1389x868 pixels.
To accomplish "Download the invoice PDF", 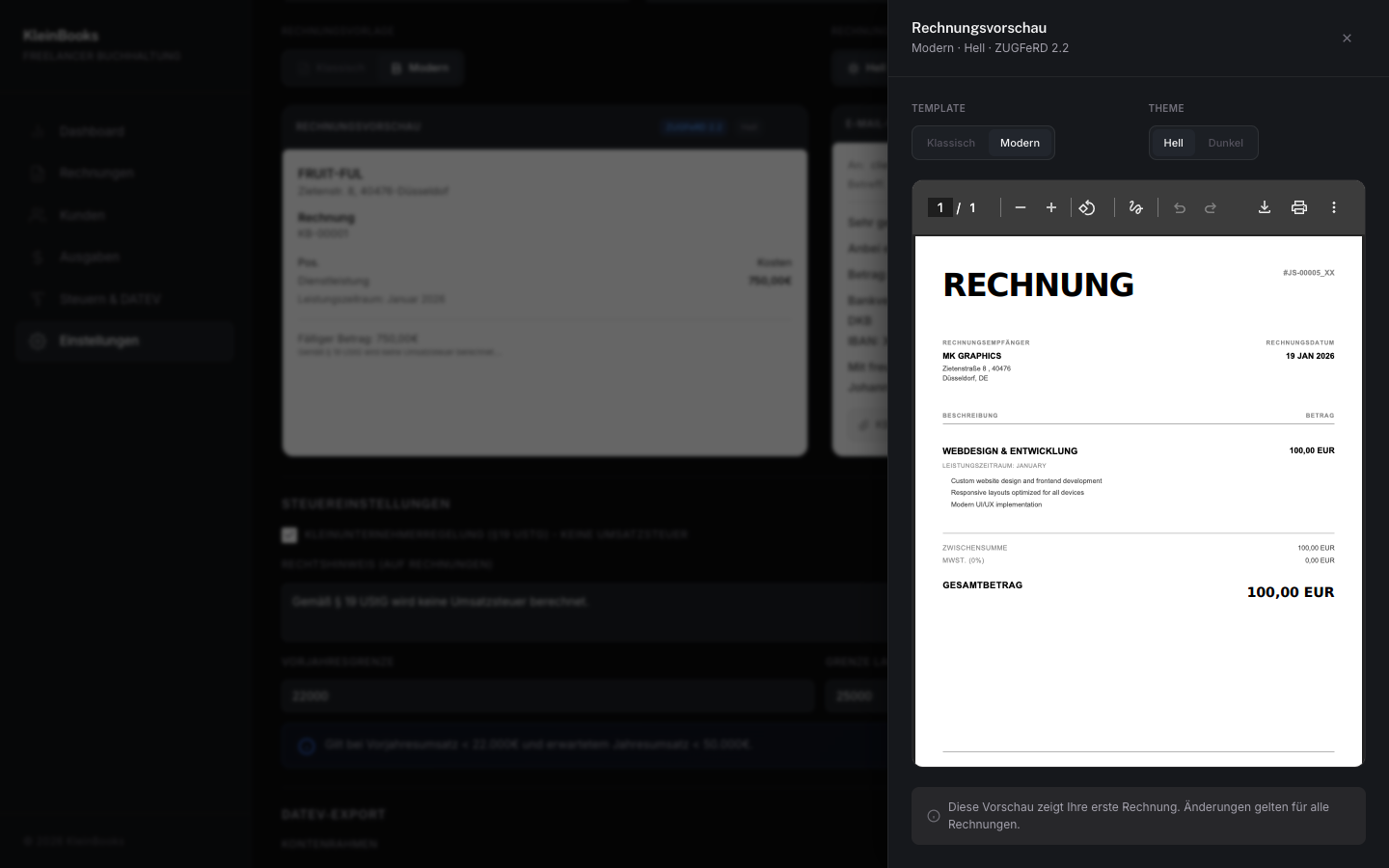I will tap(1265, 207).
